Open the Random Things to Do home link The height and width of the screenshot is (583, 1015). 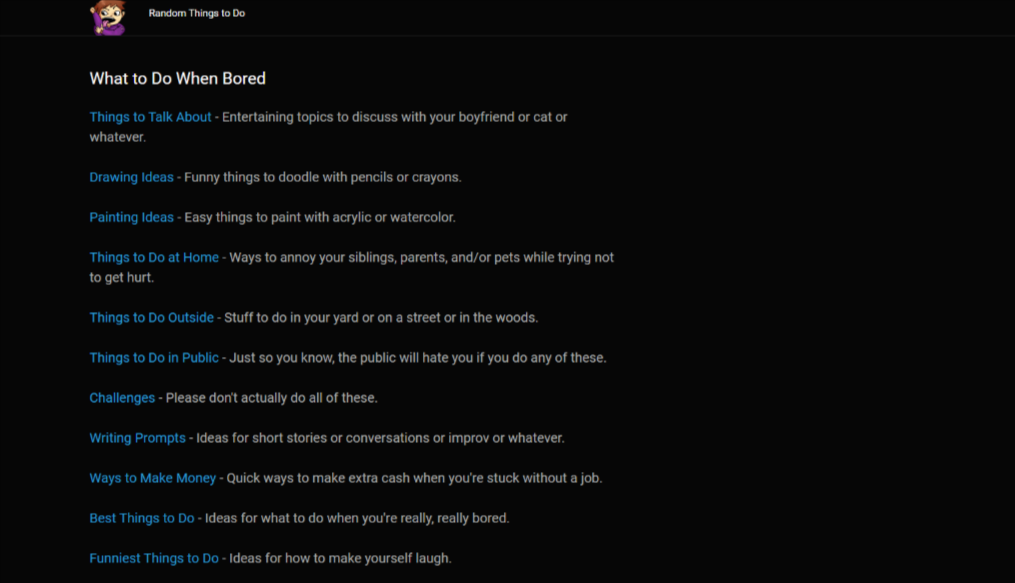point(197,13)
